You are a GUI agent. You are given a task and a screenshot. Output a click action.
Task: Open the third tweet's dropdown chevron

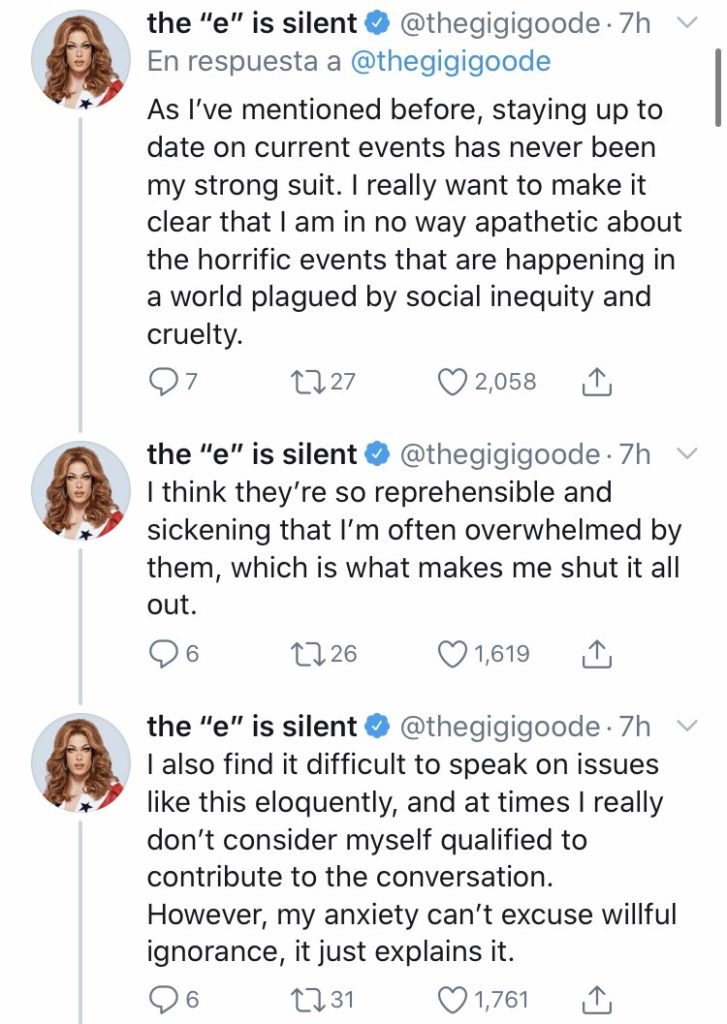pos(687,727)
